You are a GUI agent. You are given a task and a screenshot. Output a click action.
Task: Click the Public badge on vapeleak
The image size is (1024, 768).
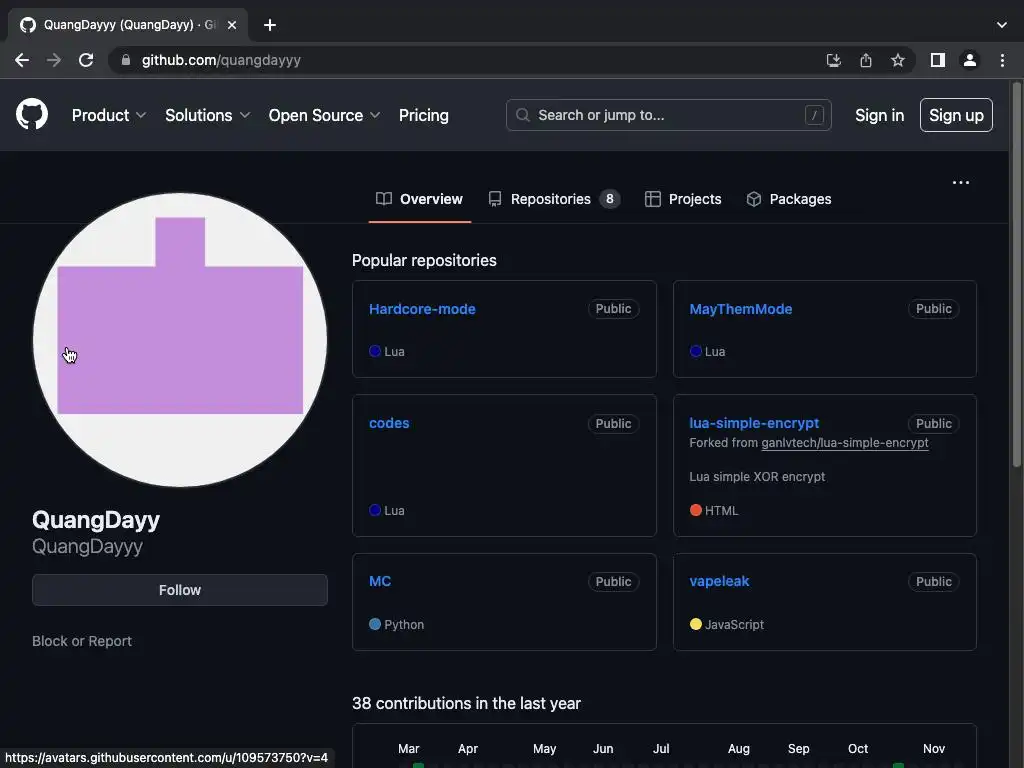933,581
